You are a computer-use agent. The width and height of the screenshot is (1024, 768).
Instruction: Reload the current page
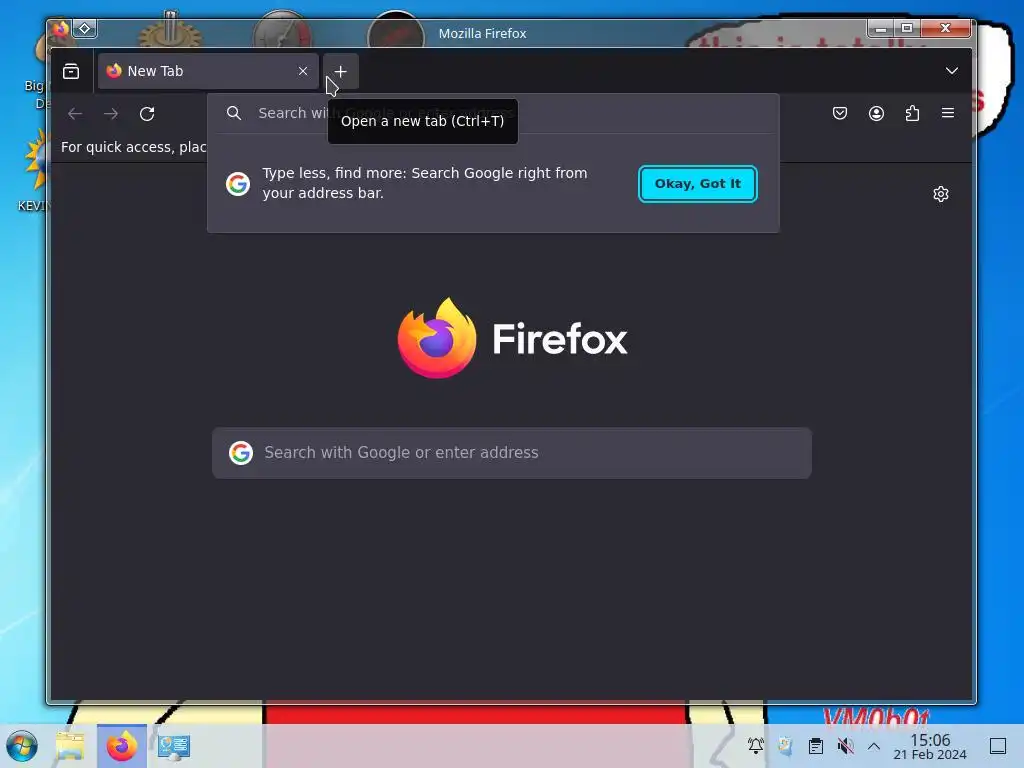pyautogui.click(x=147, y=114)
